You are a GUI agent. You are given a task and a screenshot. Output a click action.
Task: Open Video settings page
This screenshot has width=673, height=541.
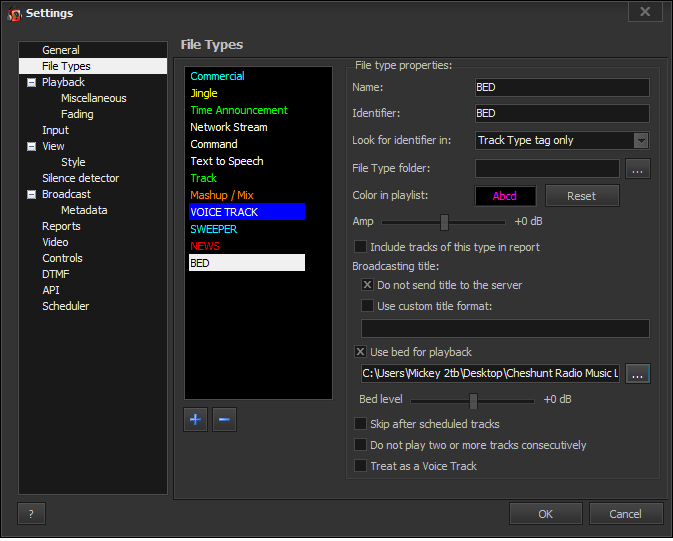click(x=55, y=243)
